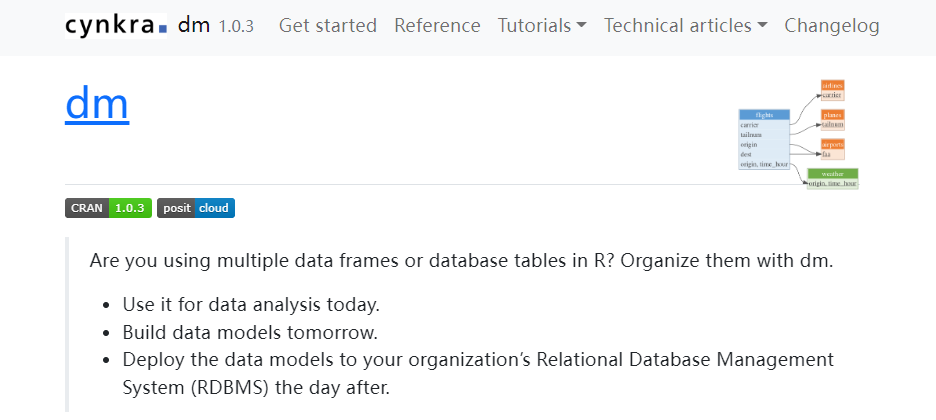936x420 pixels.
Task: Click the caret arrow beside Technical articles
Action: click(x=762, y=26)
